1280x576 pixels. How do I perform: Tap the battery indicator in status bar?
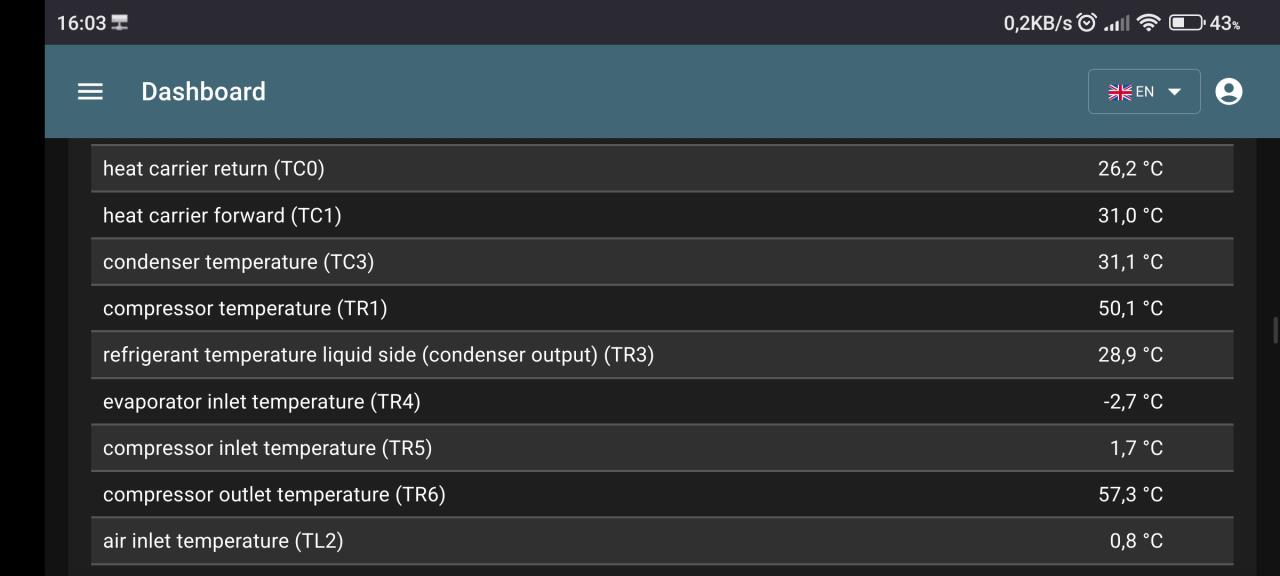tap(1186, 22)
